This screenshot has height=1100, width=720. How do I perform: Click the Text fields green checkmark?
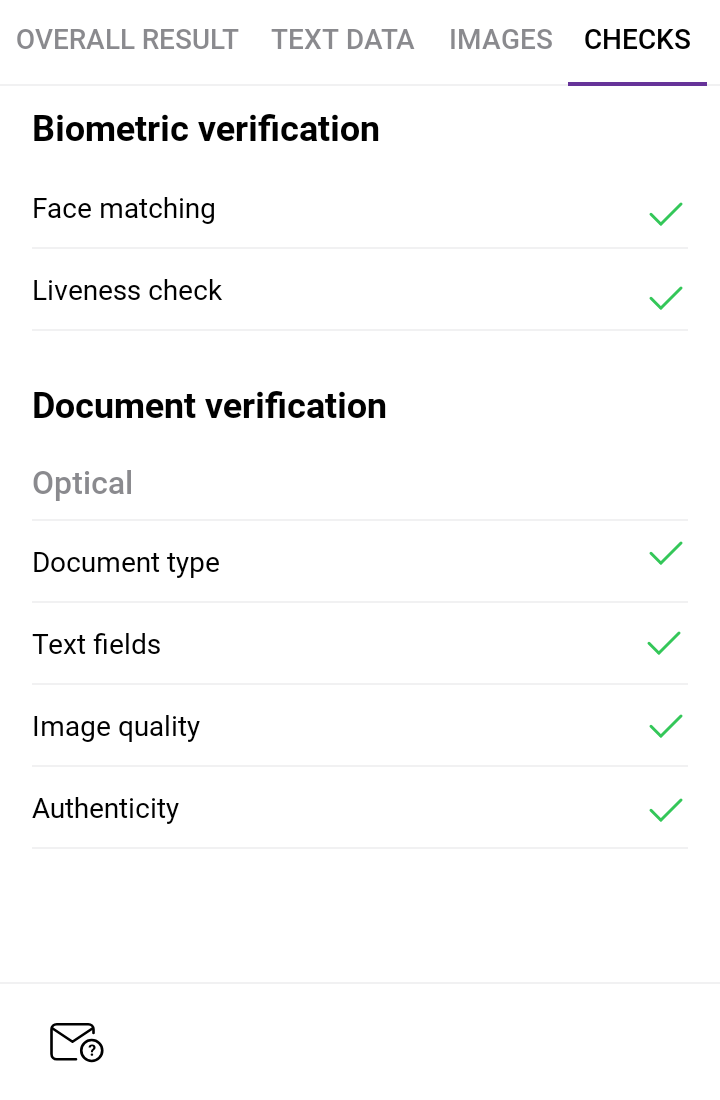(x=665, y=643)
